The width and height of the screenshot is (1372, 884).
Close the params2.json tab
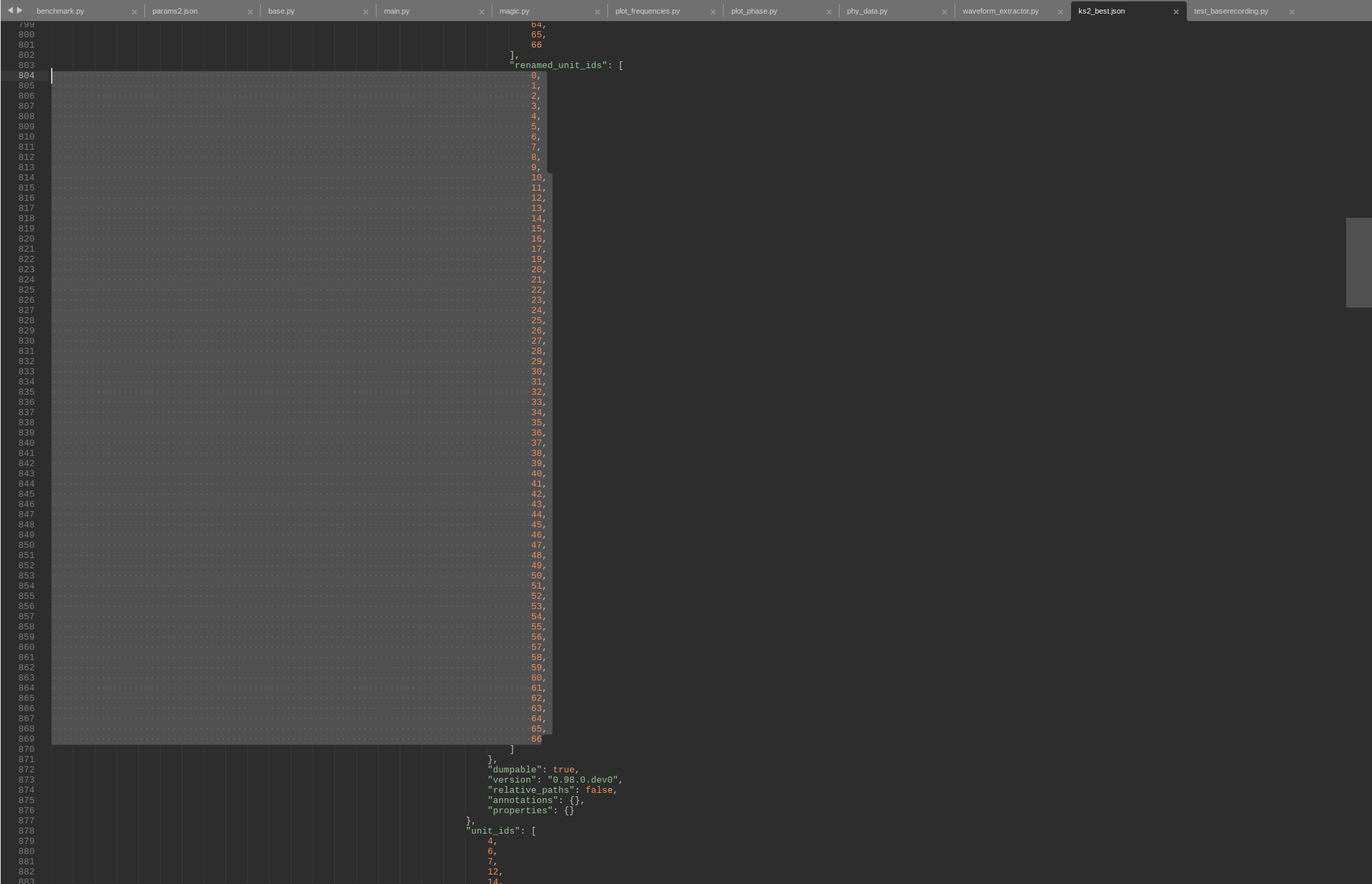click(x=251, y=11)
